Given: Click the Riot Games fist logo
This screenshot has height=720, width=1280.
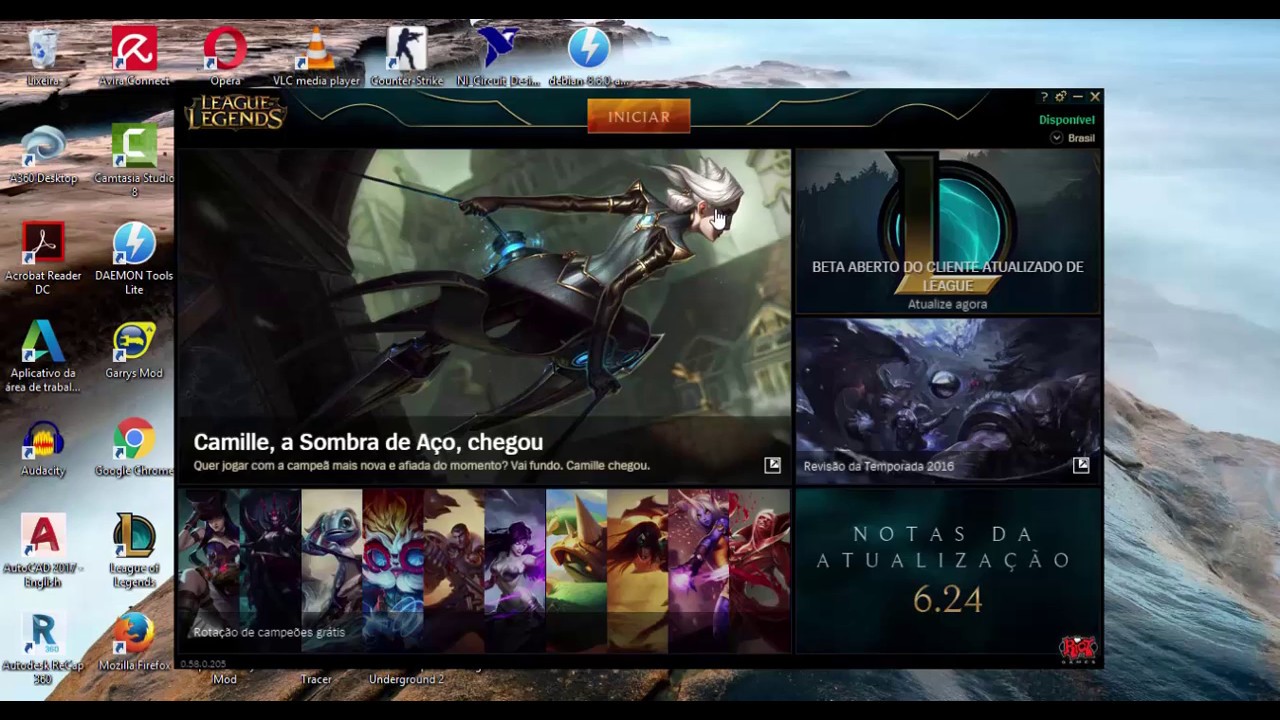Looking at the screenshot, I should point(1078,650).
